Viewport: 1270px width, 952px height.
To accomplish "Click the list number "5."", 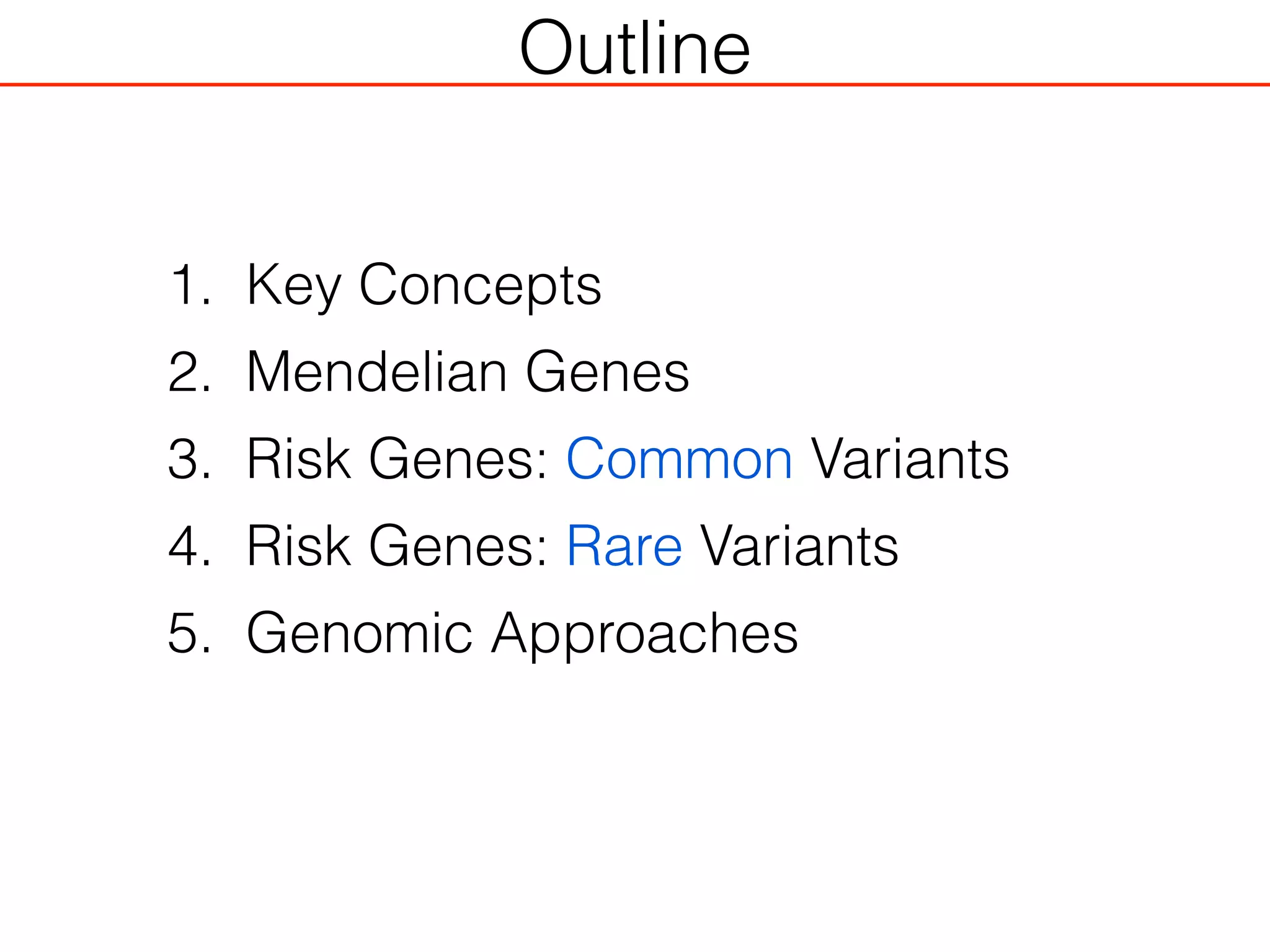I will point(190,633).
